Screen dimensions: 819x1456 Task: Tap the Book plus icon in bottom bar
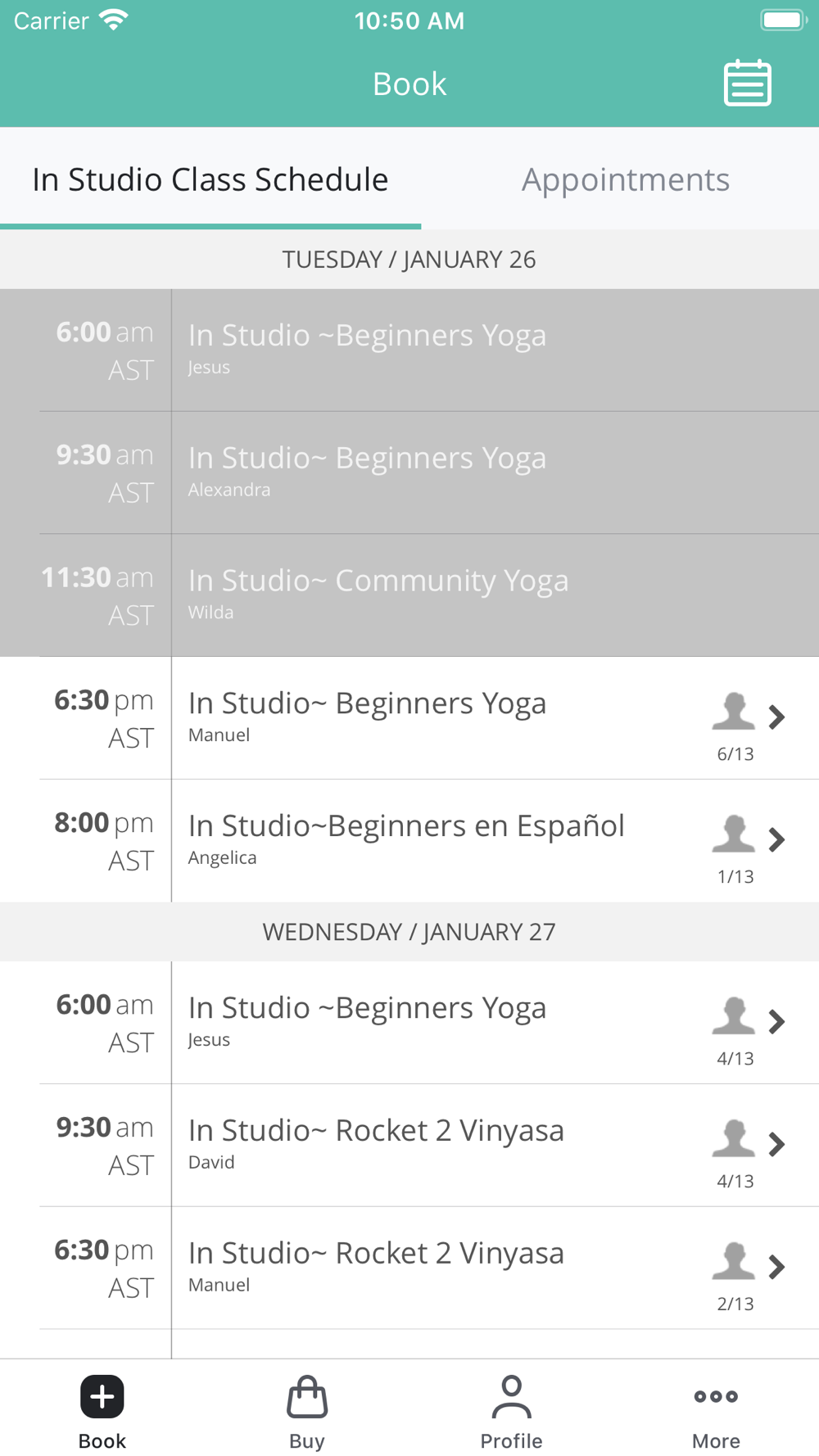coord(102,1396)
